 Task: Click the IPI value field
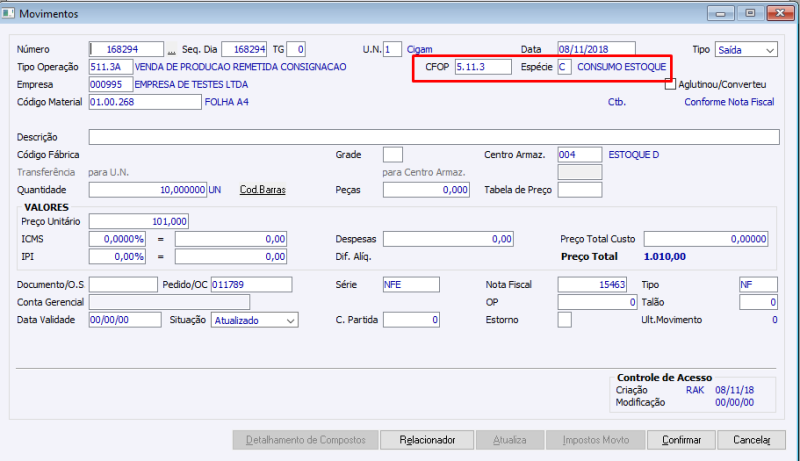point(231,257)
